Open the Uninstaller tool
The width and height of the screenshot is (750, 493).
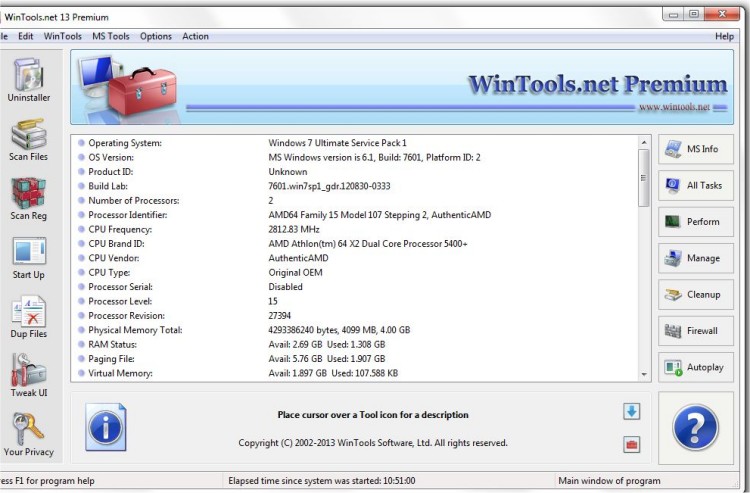tap(28, 80)
